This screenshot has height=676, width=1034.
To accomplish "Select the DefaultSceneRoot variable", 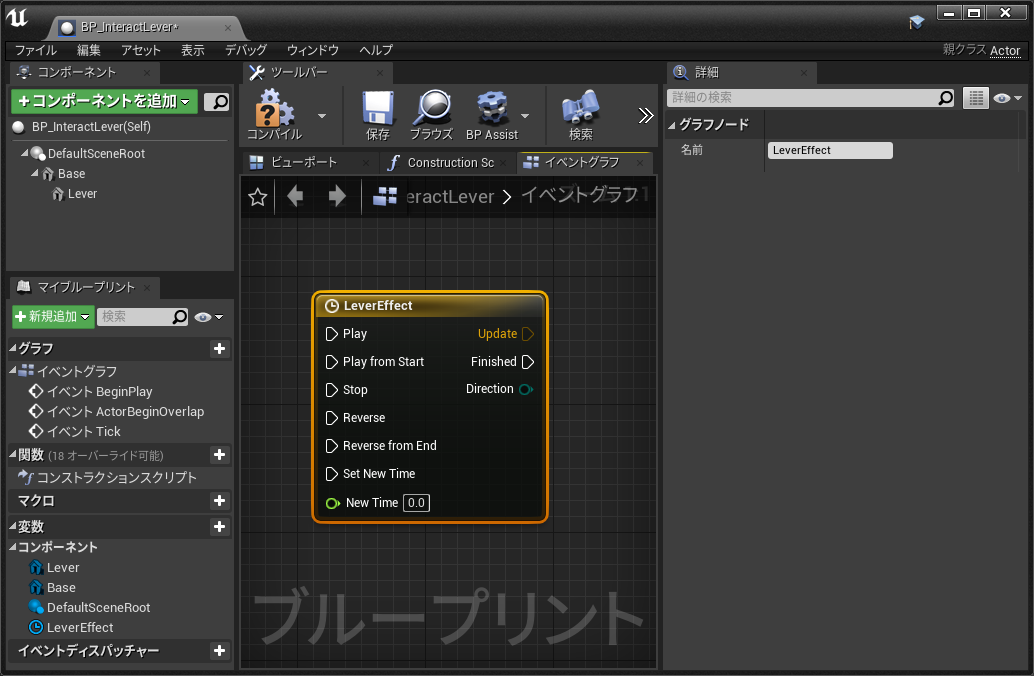I will (x=98, y=607).
